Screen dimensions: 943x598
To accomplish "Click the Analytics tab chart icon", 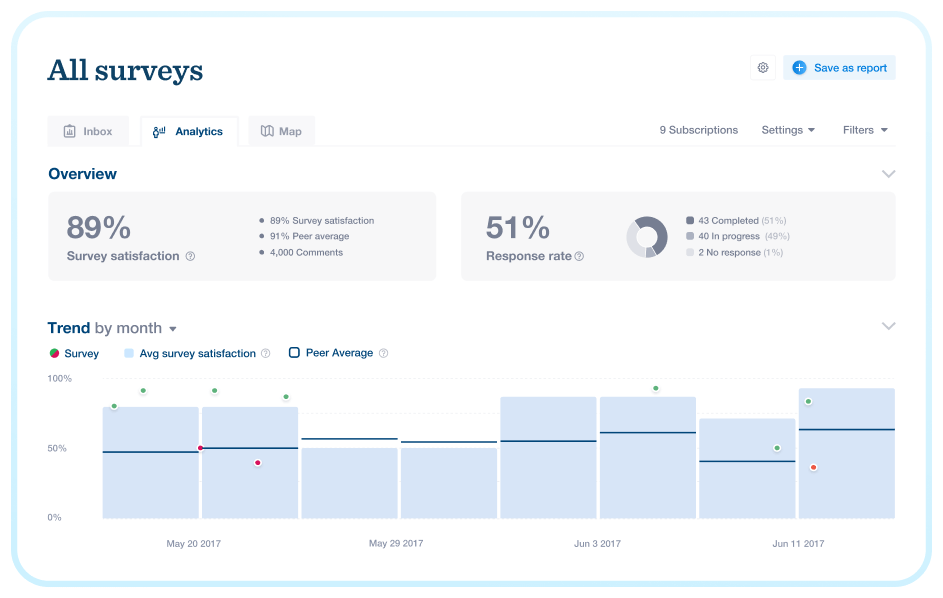I will 159,131.
